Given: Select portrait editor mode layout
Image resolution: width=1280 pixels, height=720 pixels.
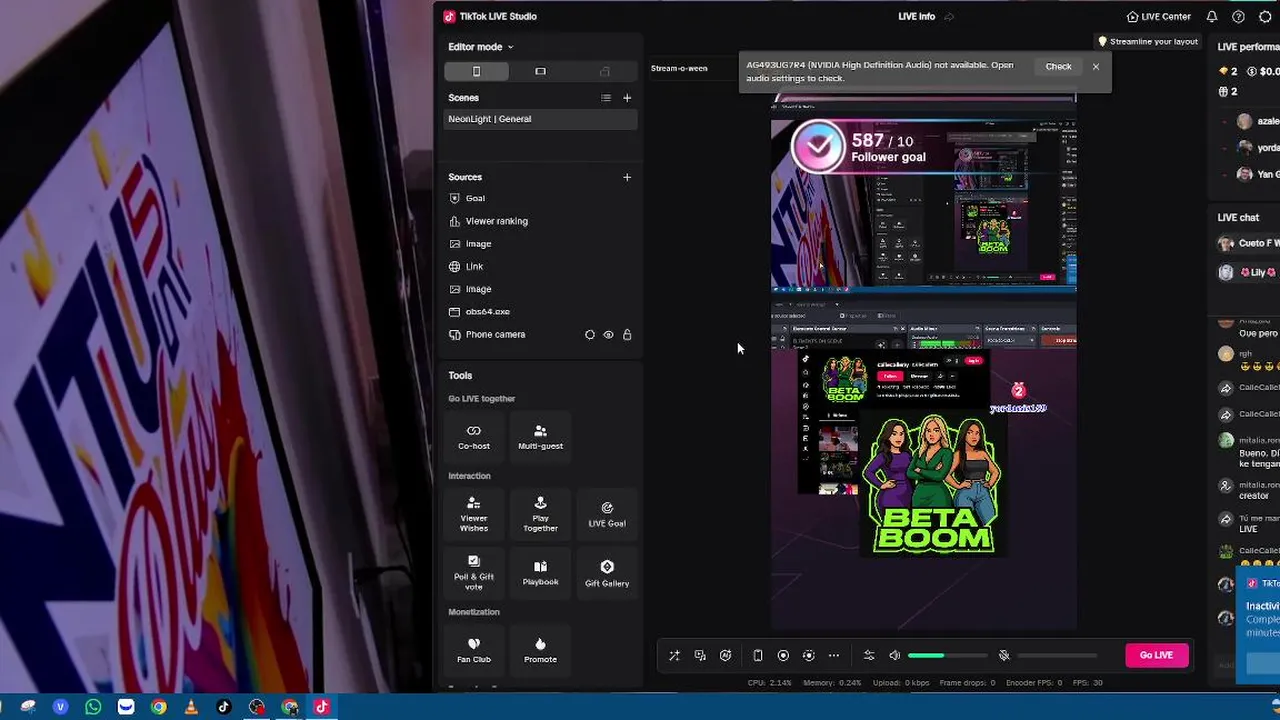Looking at the screenshot, I should [x=476, y=71].
